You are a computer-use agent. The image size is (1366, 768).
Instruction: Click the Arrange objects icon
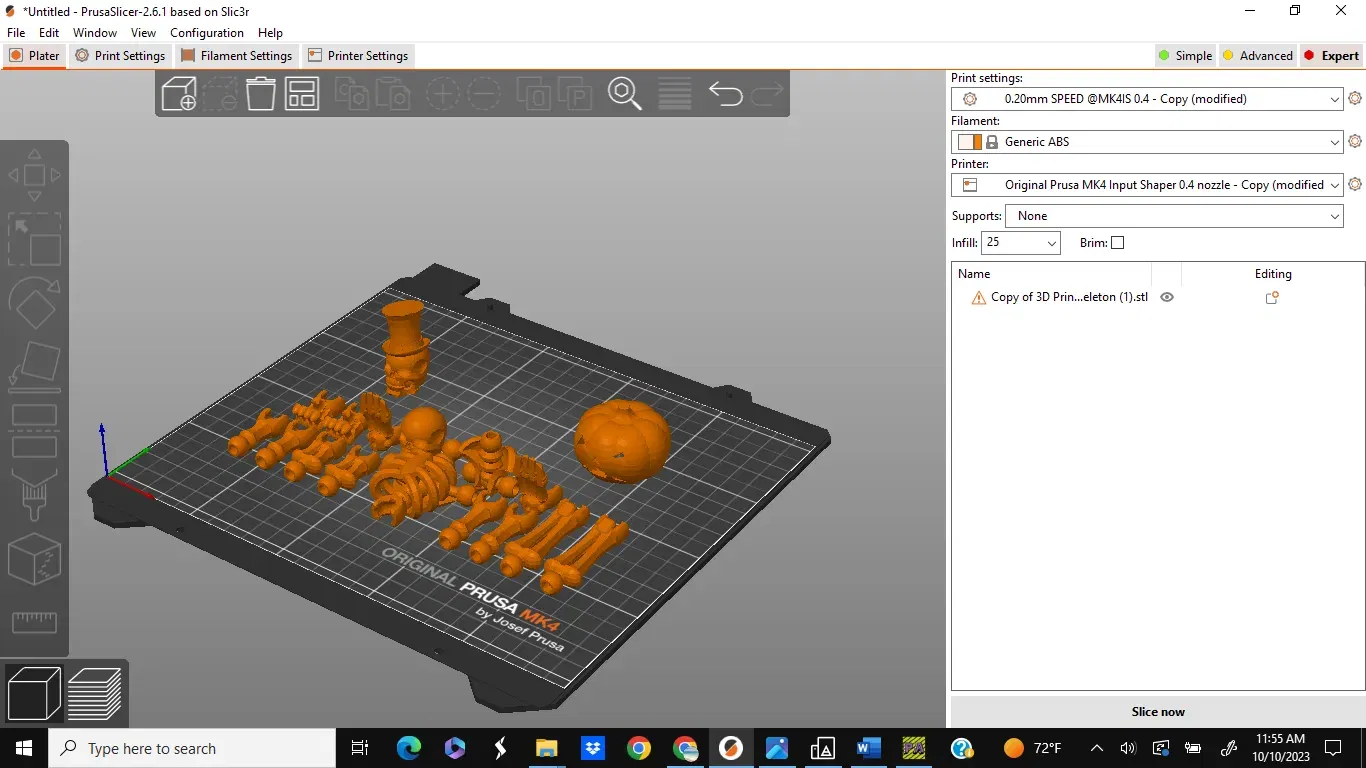pos(301,94)
